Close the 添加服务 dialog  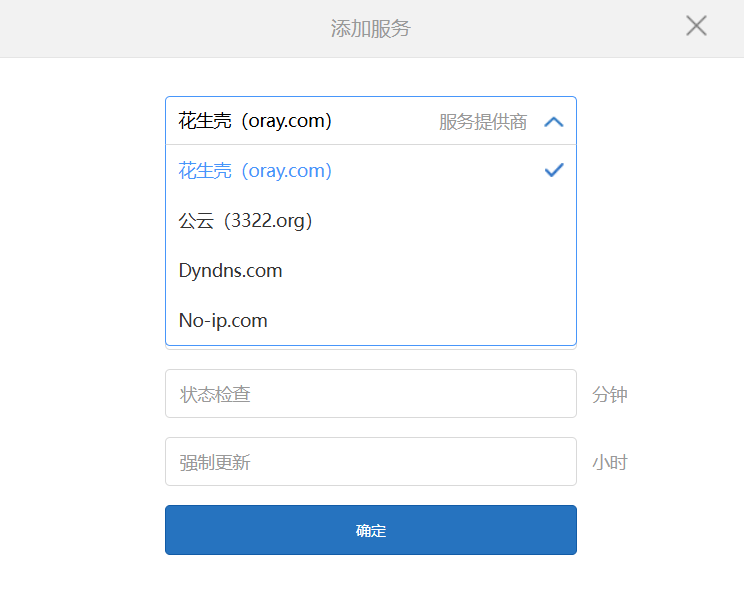coord(696,26)
